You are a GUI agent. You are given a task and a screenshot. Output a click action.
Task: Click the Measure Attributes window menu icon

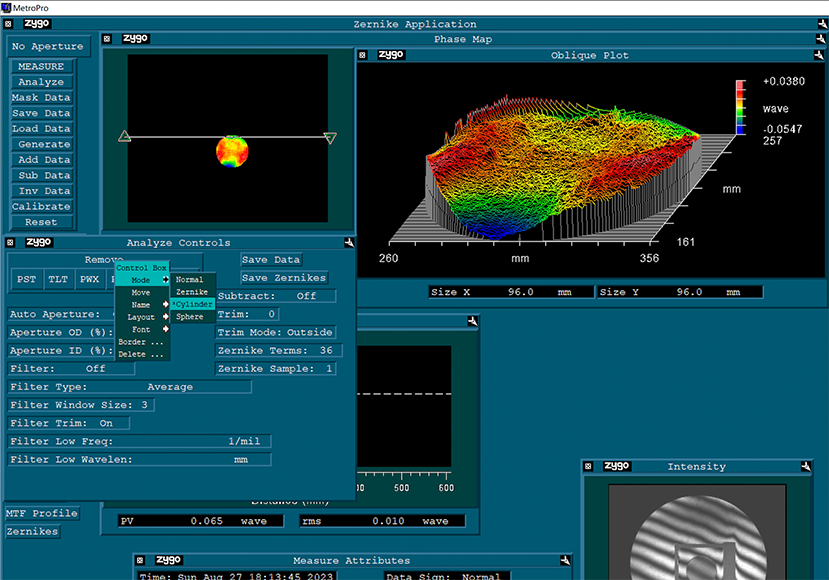tap(139, 560)
